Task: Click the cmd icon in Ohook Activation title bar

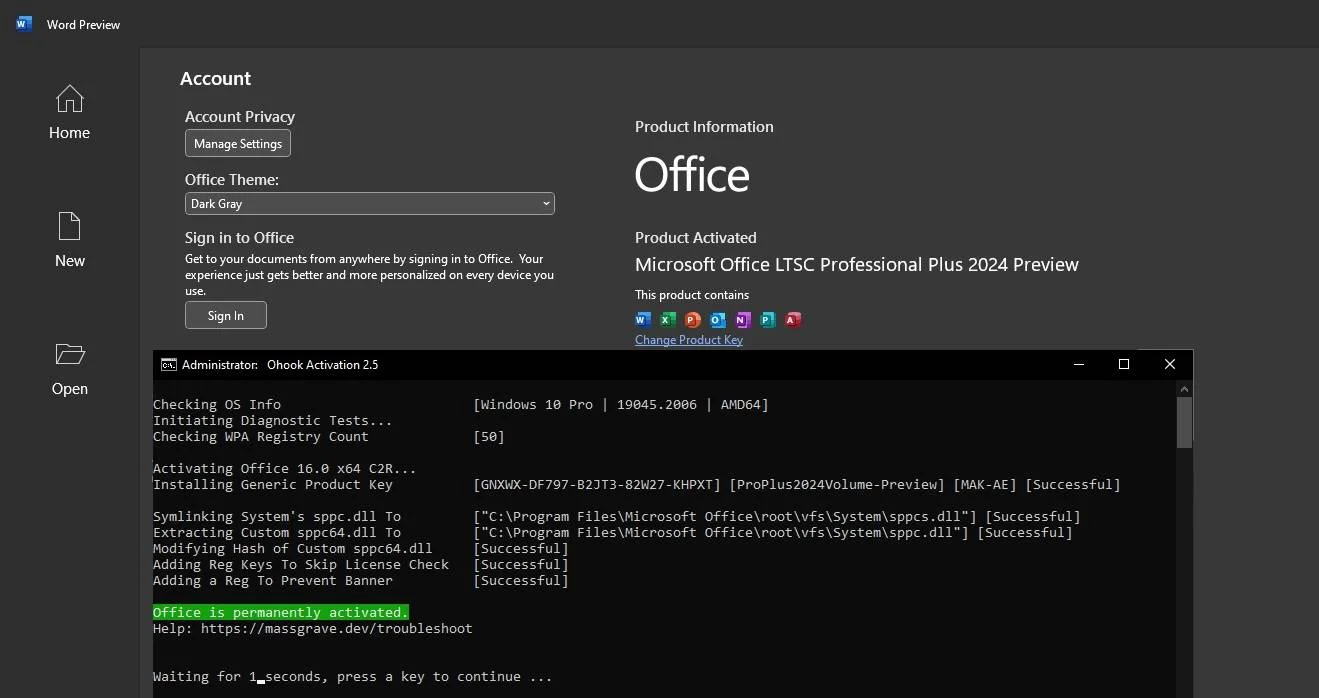Action: [169, 365]
